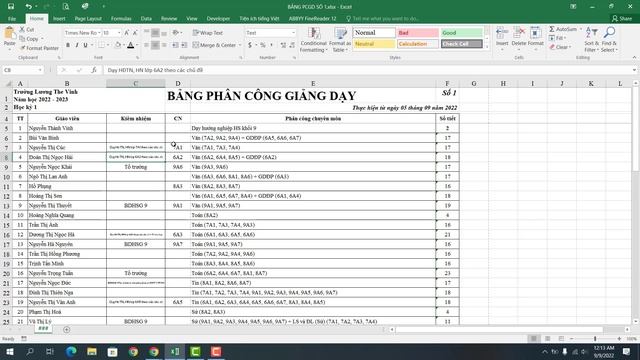Toggle middle vertical alignment

[x=155, y=33]
